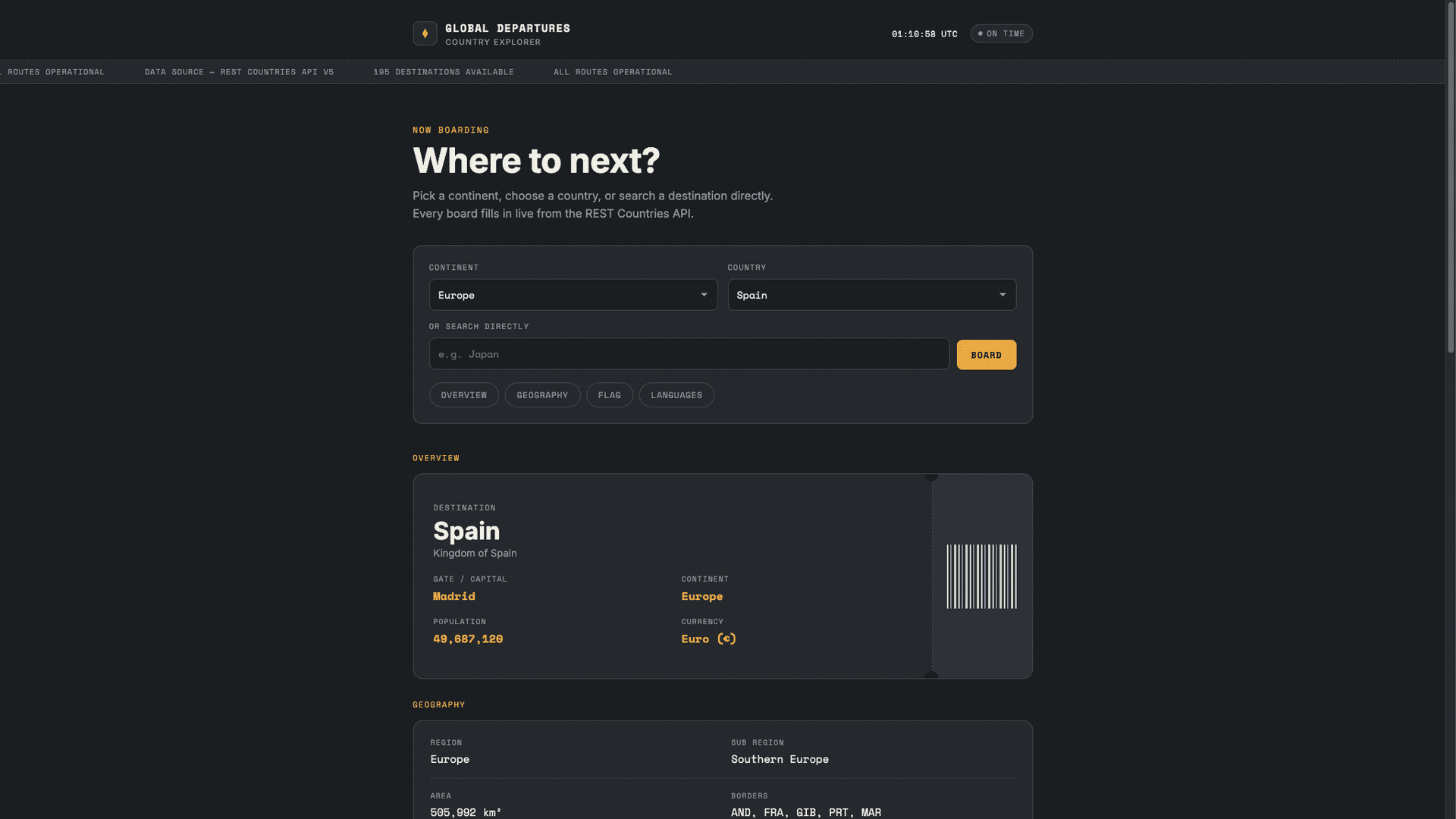The height and width of the screenshot is (819, 1456).
Task: Click the sub region value Southern Europe
Action: point(780,759)
